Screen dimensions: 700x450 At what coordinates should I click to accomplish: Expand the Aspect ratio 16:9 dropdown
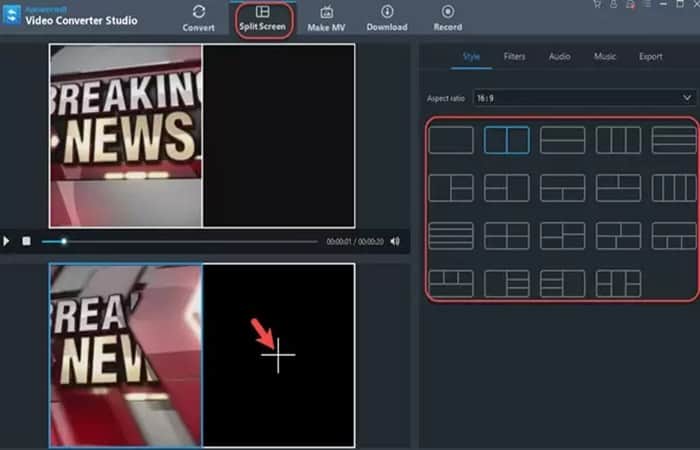pyautogui.click(x=584, y=98)
